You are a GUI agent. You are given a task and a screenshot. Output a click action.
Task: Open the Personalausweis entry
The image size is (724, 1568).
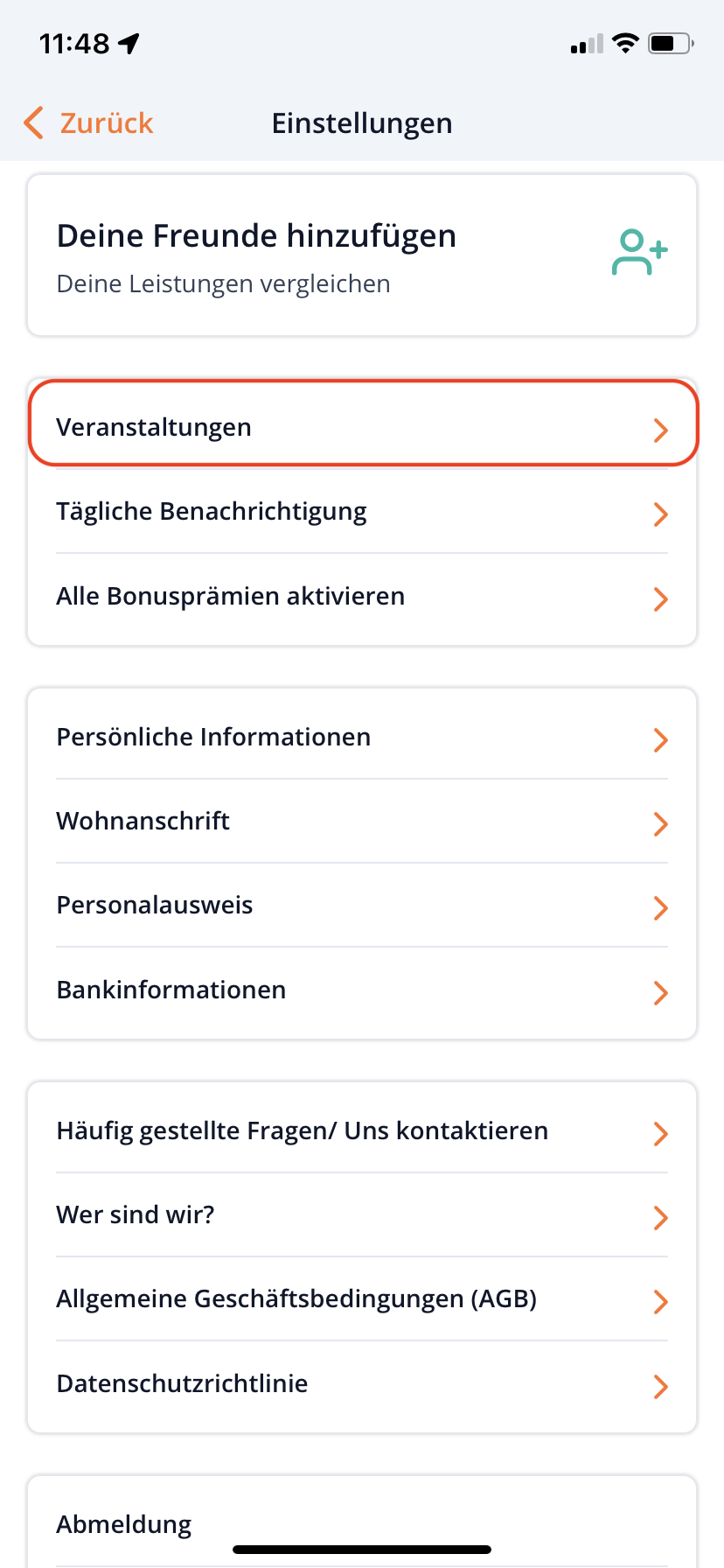pos(155,906)
